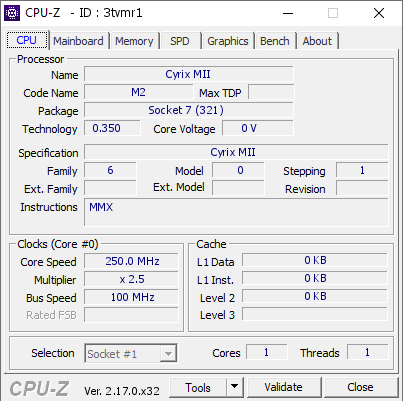Screen dimensions: 403x401
Task: Open the Bench tab
Action: coord(275,41)
